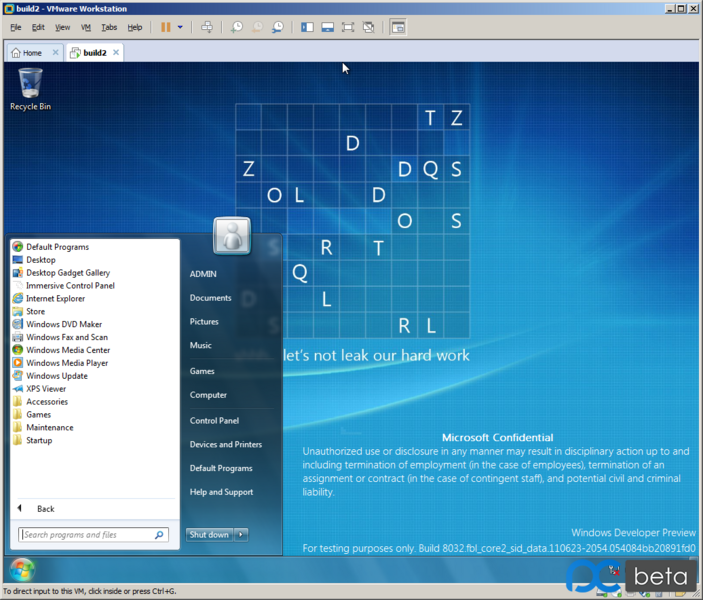703x600 pixels.
Task: Open the File menu
Action: (x=16, y=27)
